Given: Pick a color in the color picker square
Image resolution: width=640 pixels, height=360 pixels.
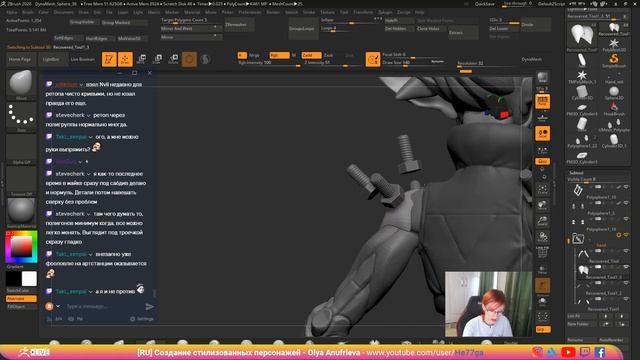Looking at the screenshot, I should pos(21,246).
